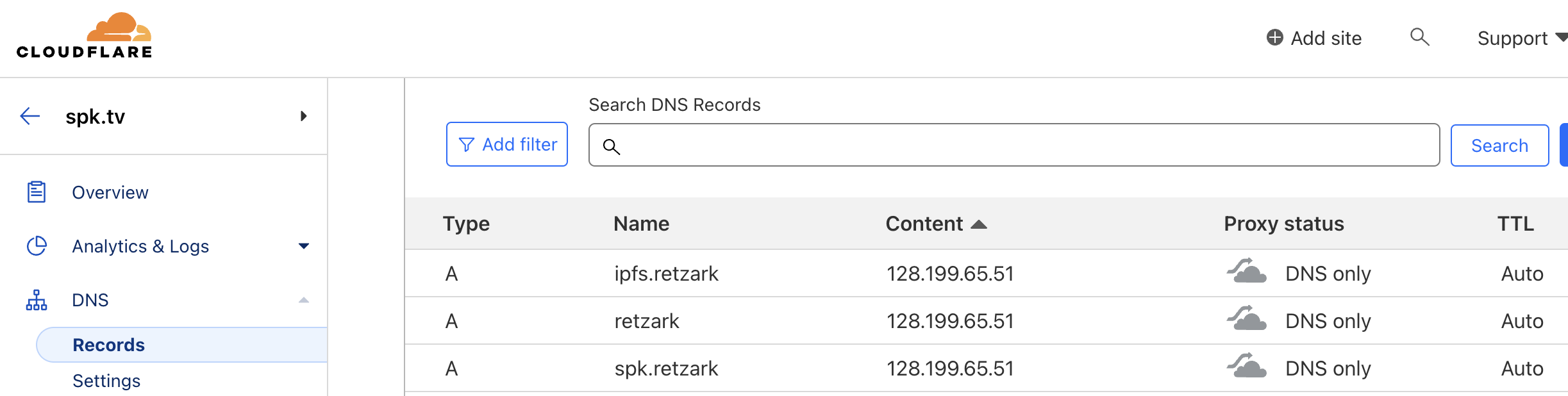Click the IP address in spk.retzark row
This screenshot has width=1568, height=396.
(x=950, y=368)
